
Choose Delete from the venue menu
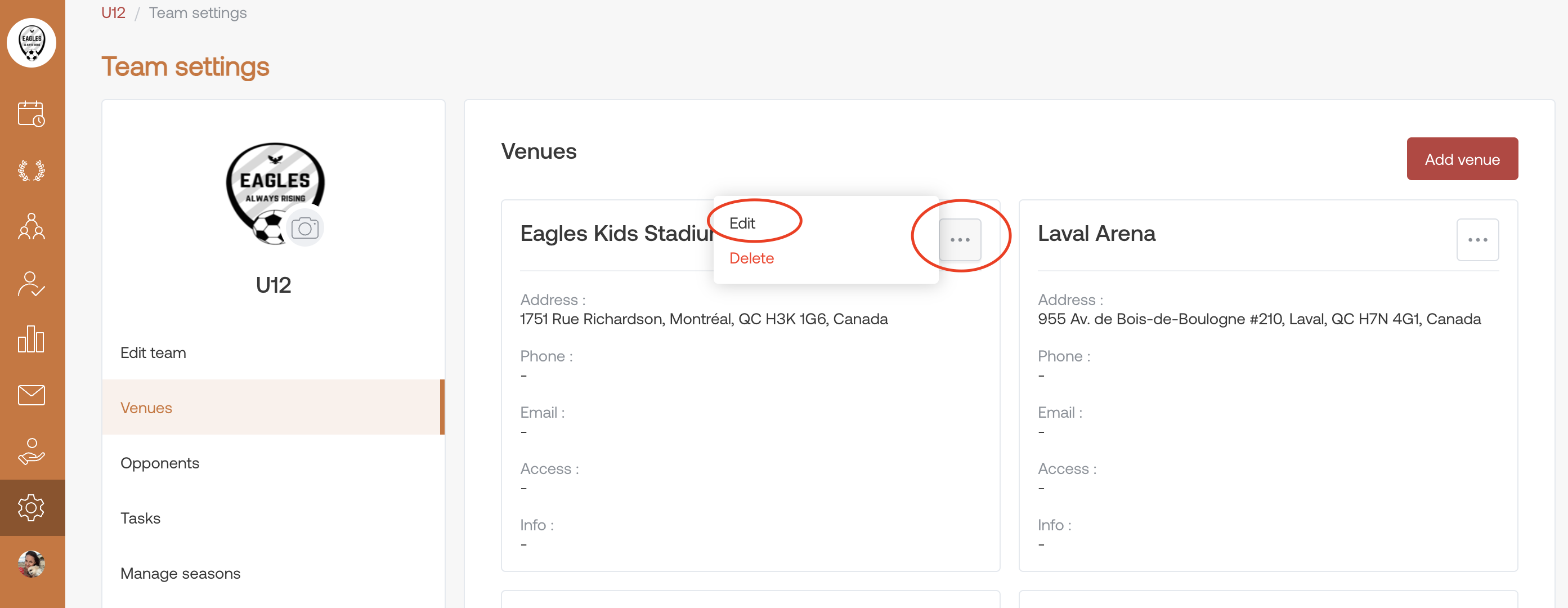pos(751,258)
